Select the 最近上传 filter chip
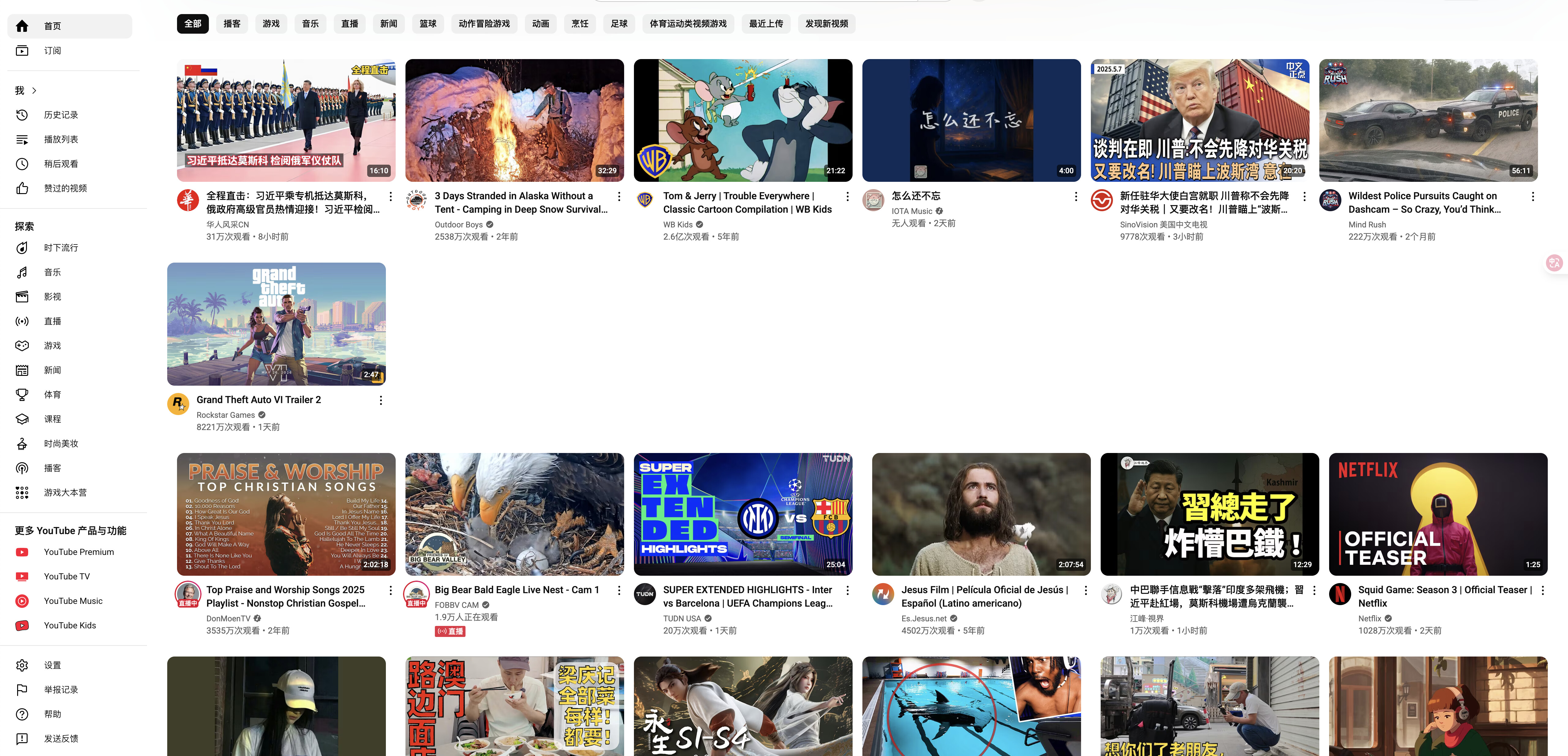 pyautogui.click(x=766, y=24)
